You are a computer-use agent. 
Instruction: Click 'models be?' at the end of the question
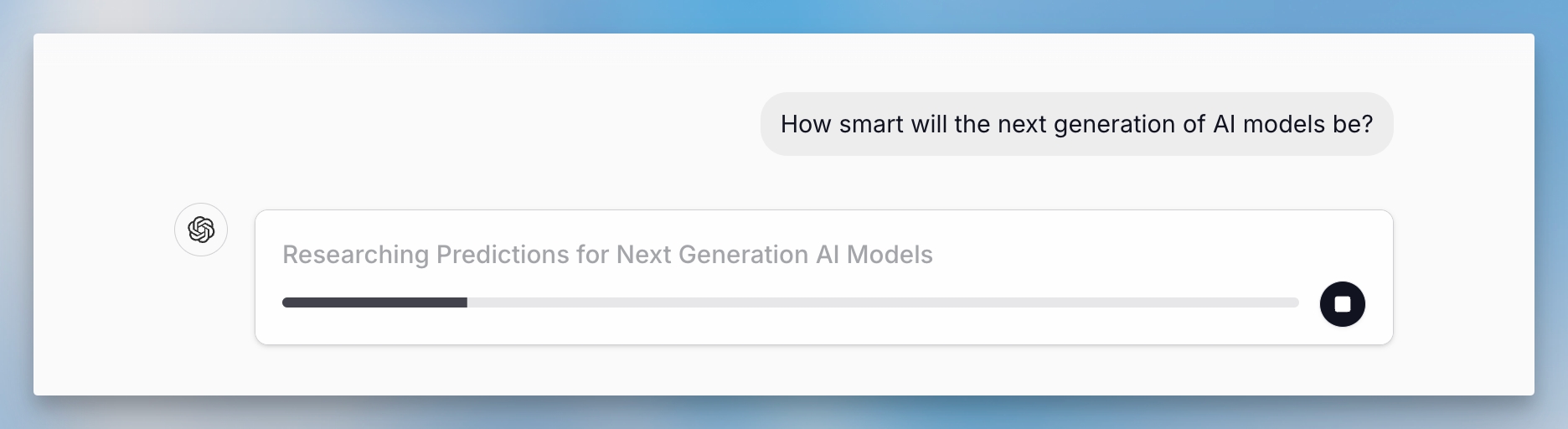point(1308,124)
